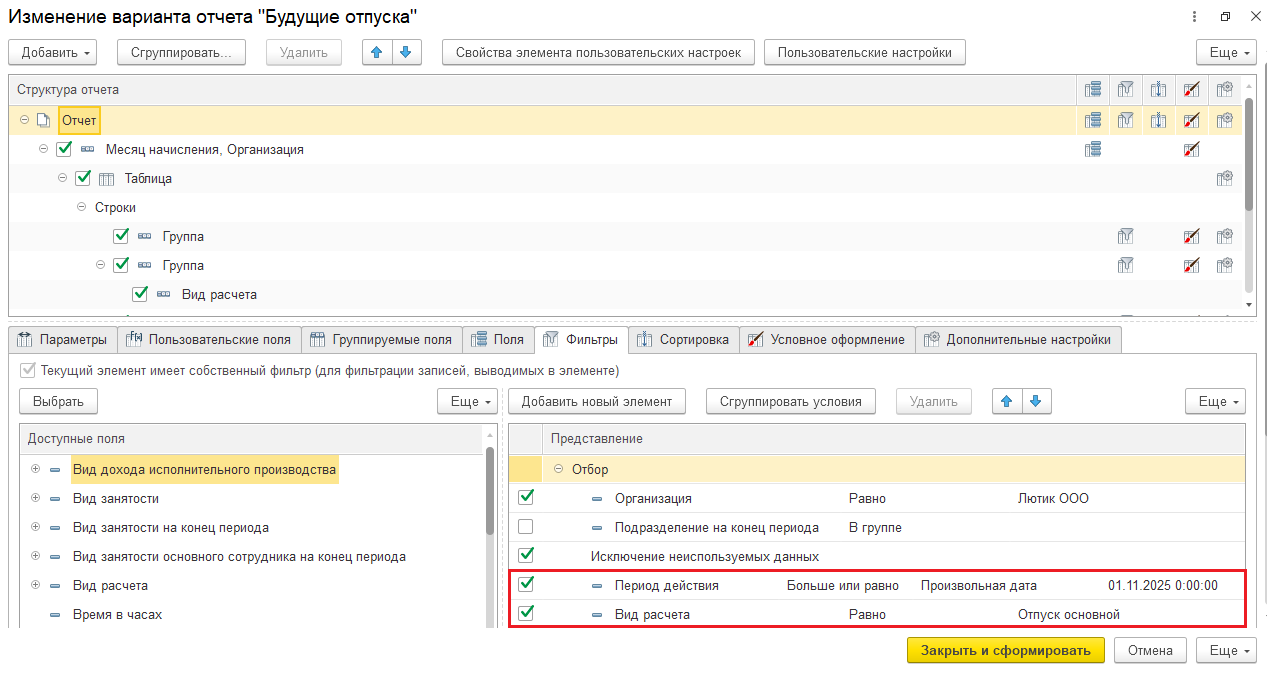This screenshot has height=674, width=1267.
Task: Toggle Текущий элемент имеет собственный фильтр checkbox
Action: point(28,370)
